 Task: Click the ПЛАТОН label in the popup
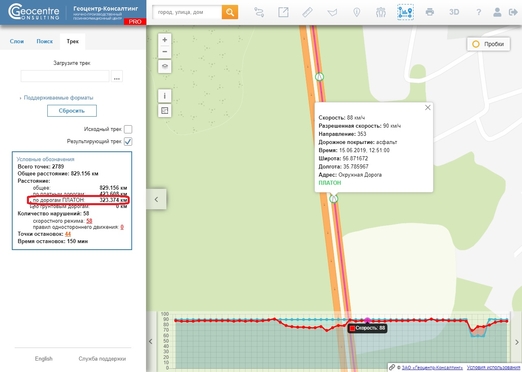point(330,183)
